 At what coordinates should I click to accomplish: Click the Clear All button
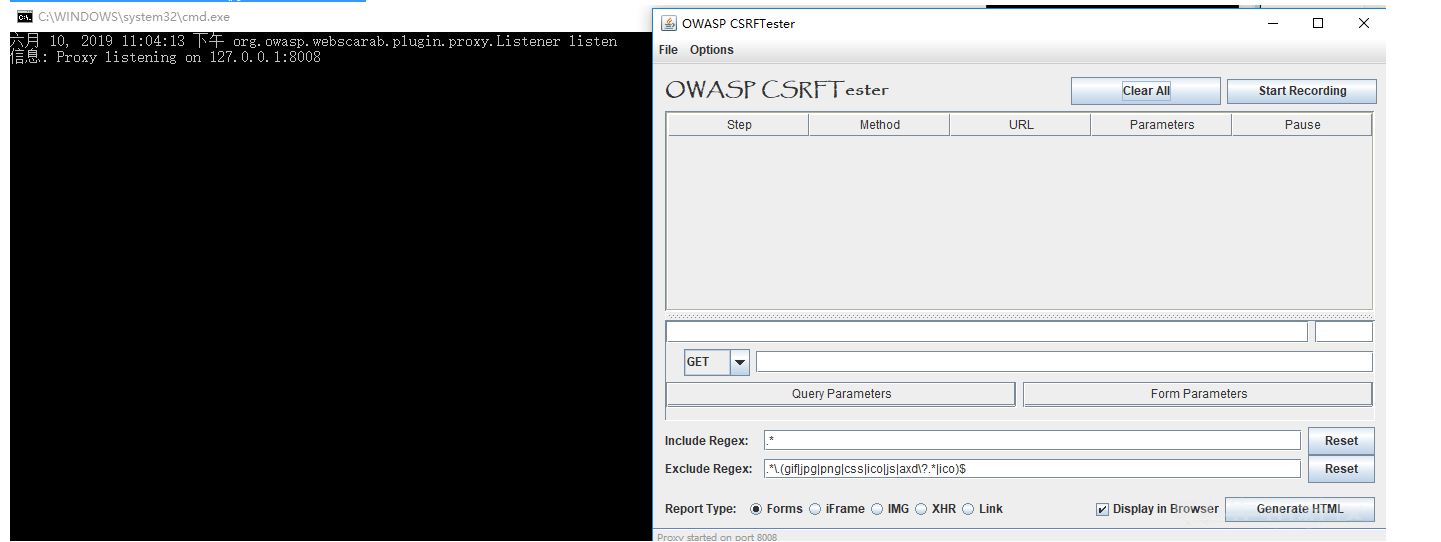click(1146, 91)
